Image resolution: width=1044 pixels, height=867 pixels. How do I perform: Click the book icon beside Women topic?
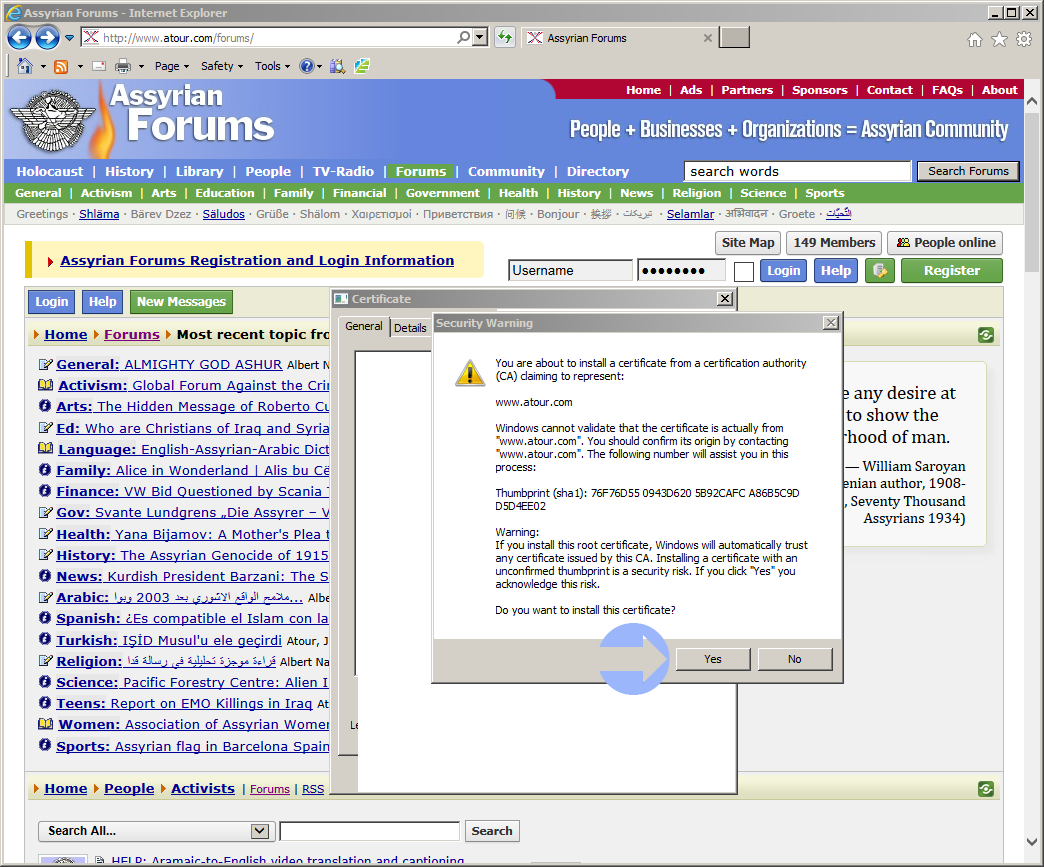[x=45, y=724]
